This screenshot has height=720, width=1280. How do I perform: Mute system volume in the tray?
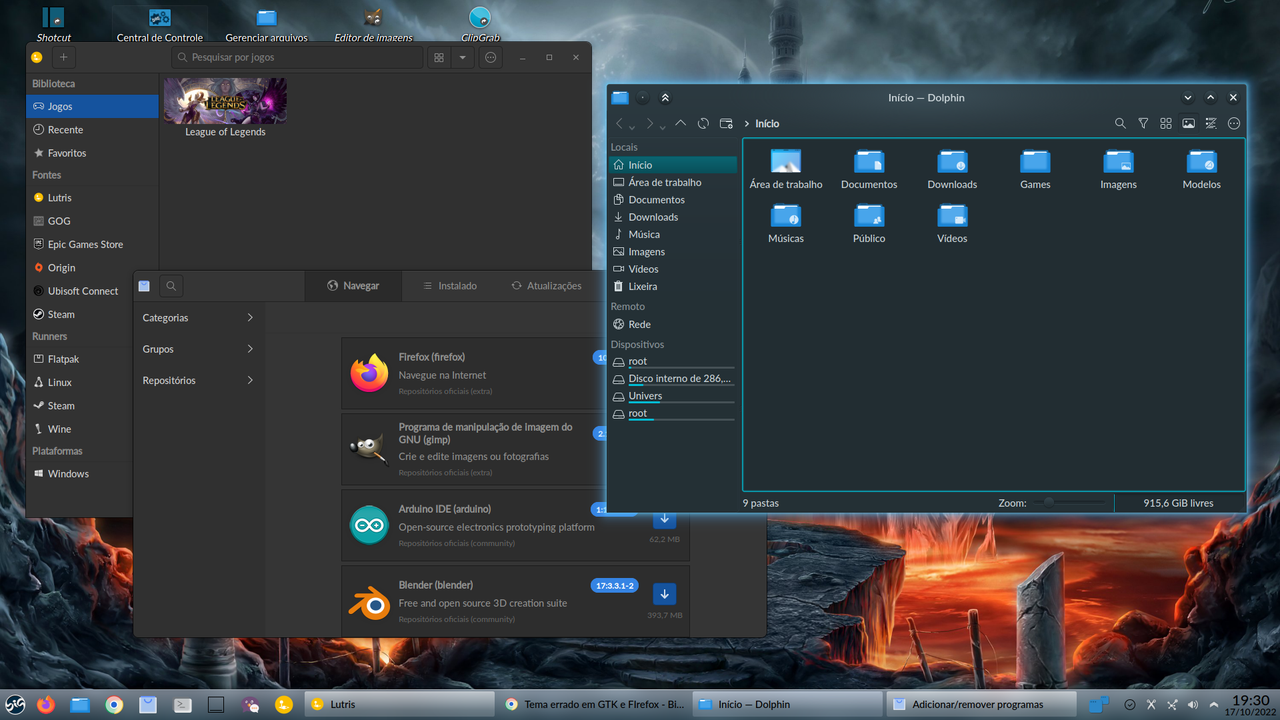point(1194,704)
